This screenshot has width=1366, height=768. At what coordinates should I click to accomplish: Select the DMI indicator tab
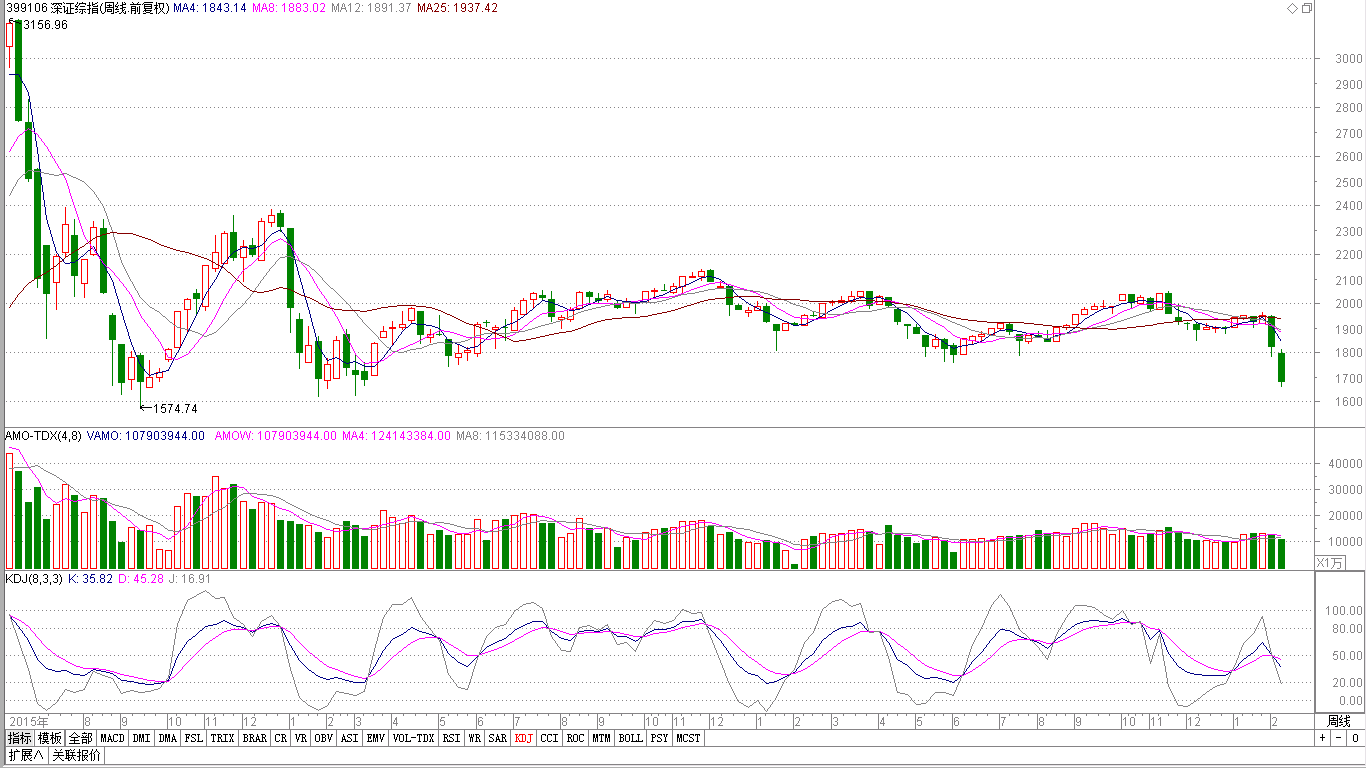point(142,738)
